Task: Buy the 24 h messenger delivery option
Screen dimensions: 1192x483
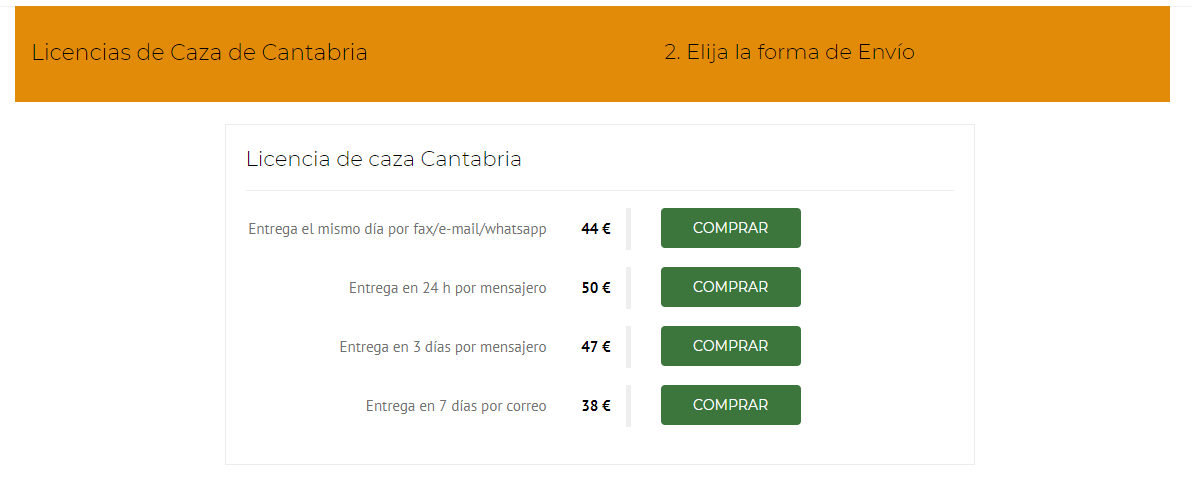Action: (x=730, y=287)
